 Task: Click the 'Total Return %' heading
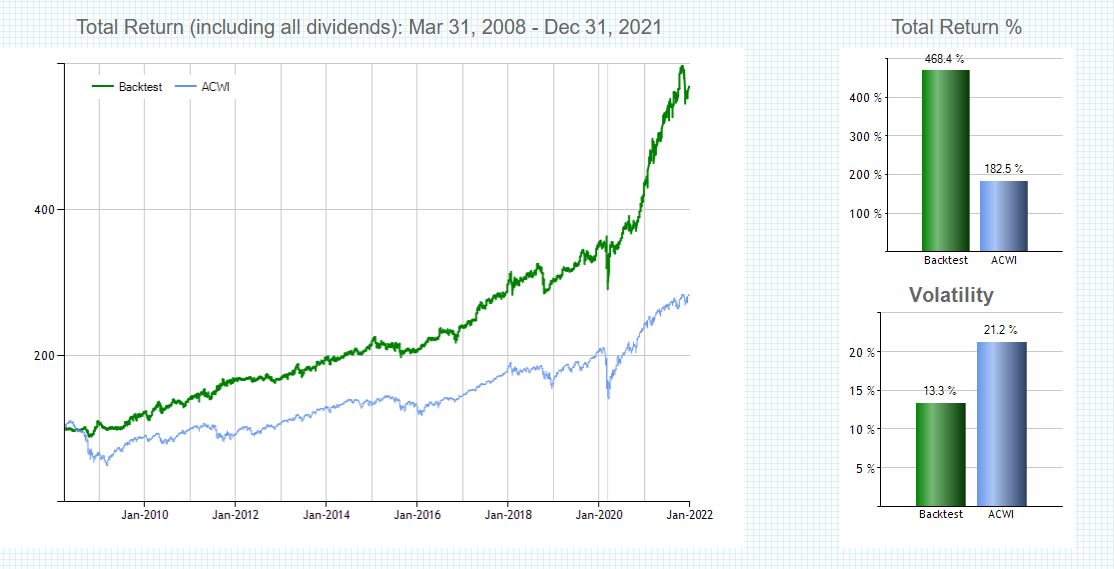pos(956,27)
